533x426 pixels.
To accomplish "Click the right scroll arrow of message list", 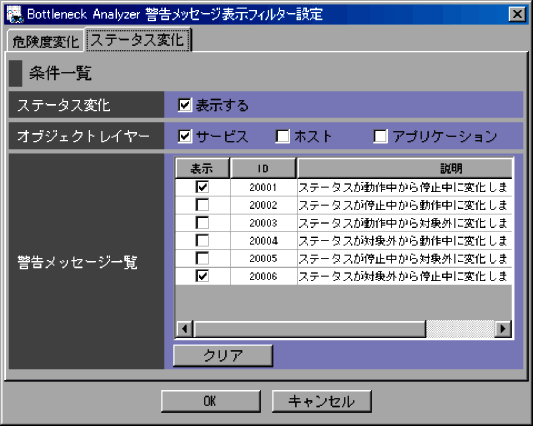I will click(503, 329).
